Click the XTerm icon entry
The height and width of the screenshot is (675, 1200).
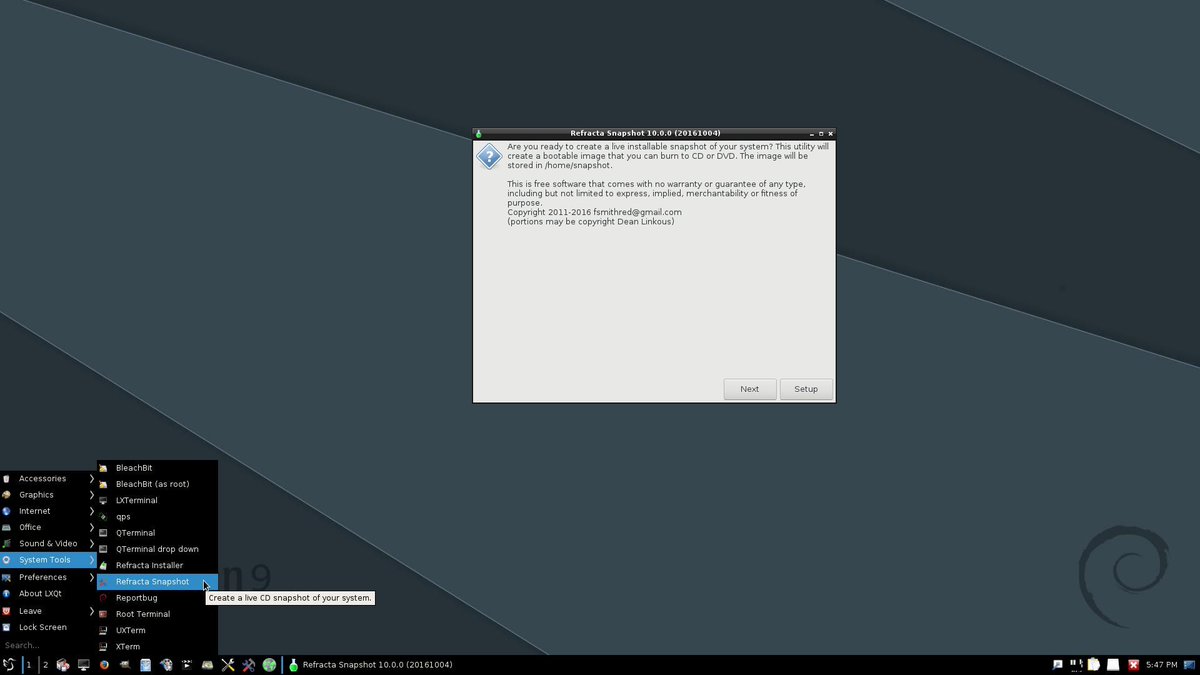[x=103, y=647]
